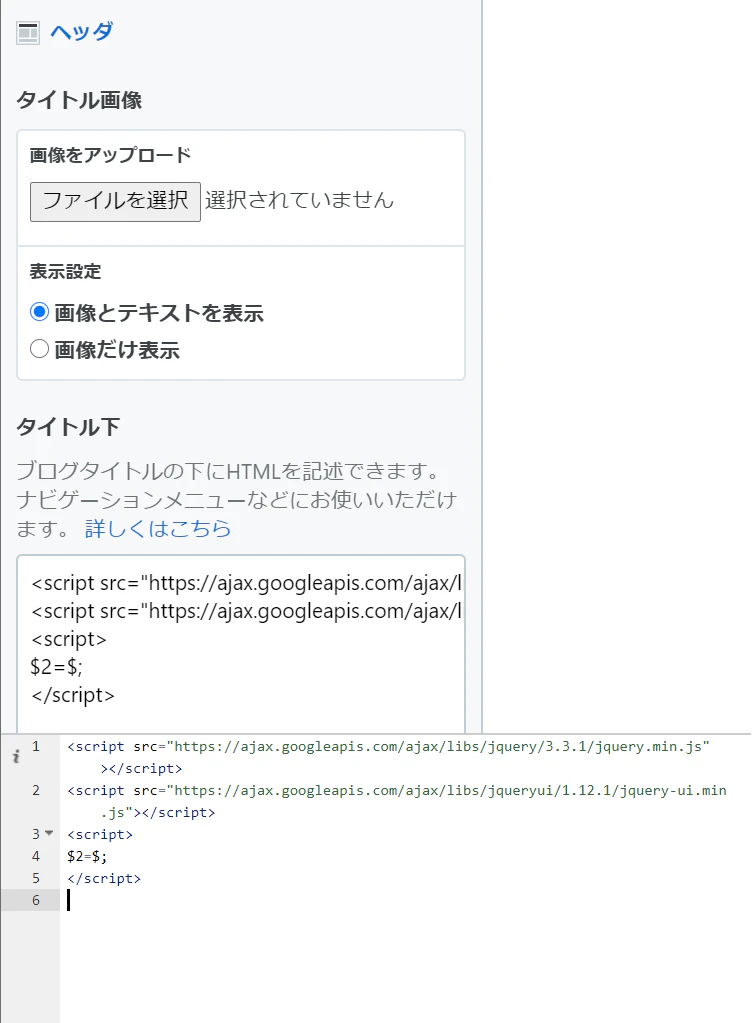
Task: Click the </script> tag on editor line 5
Action: [x=104, y=878]
